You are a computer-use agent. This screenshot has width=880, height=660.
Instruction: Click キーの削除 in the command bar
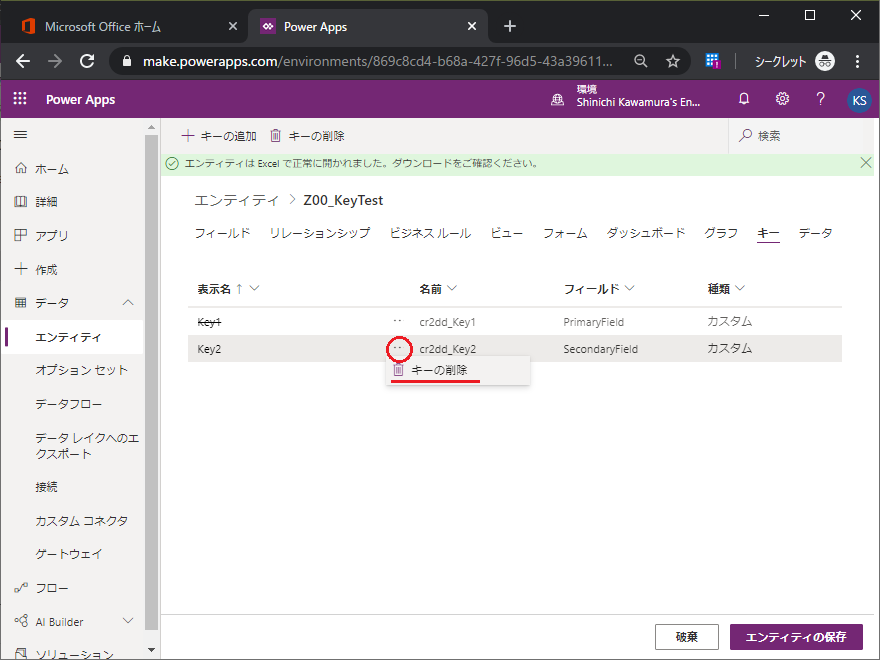point(307,136)
